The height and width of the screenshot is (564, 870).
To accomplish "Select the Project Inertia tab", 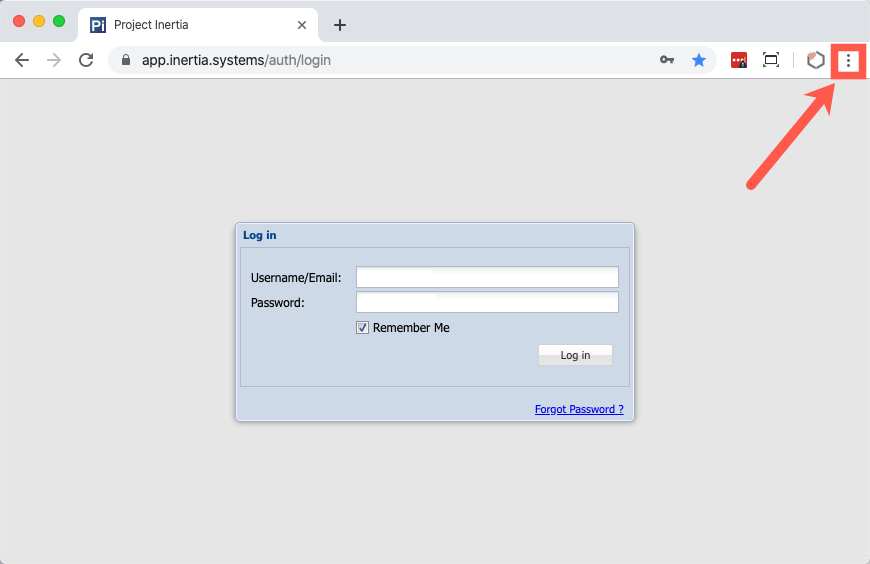I will [198, 25].
